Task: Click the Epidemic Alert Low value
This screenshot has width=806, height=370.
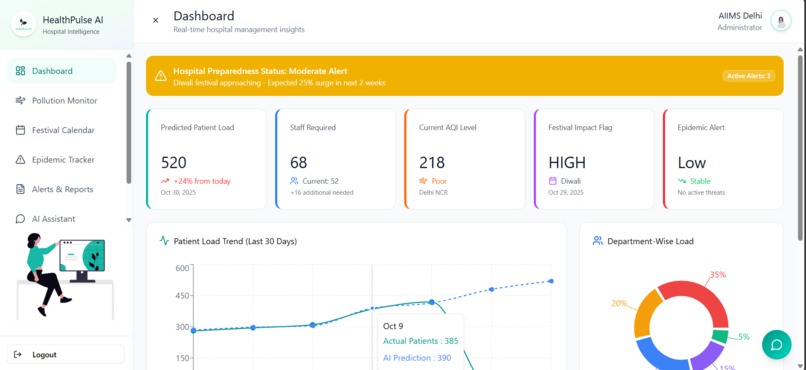Action: pos(692,162)
